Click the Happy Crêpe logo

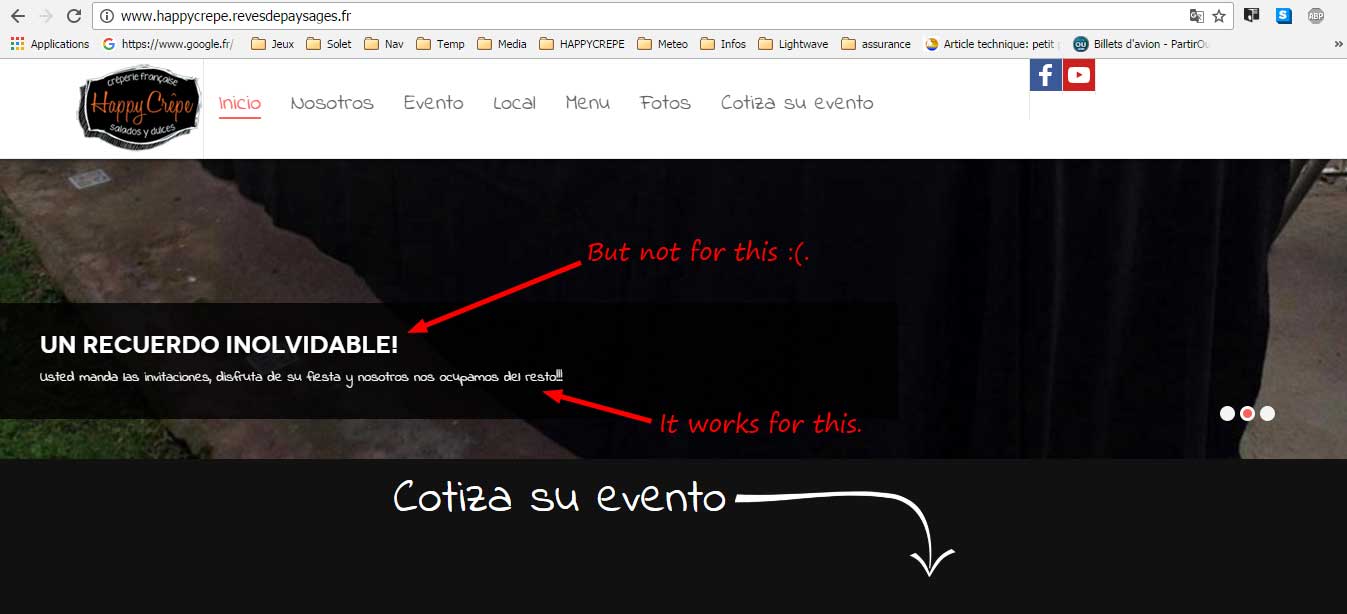pos(140,107)
